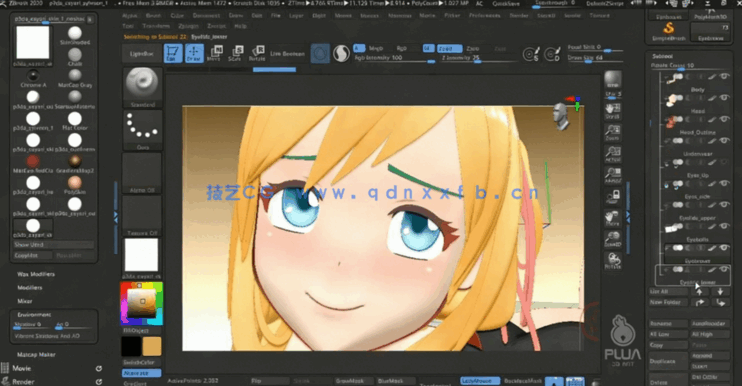742x386 pixels.
Task: Click the SimpleBrush tool icon
Action: pyautogui.click(x=668, y=31)
